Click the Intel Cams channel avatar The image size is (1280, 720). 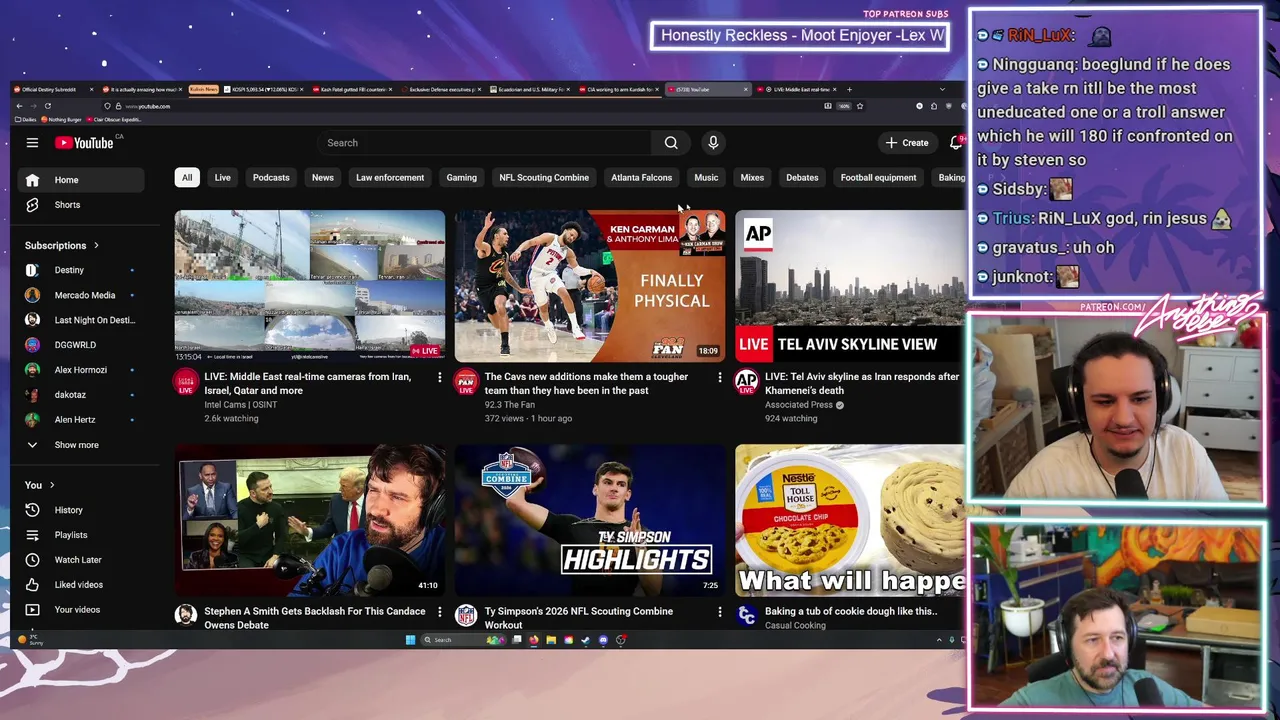click(x=186, y=381)
